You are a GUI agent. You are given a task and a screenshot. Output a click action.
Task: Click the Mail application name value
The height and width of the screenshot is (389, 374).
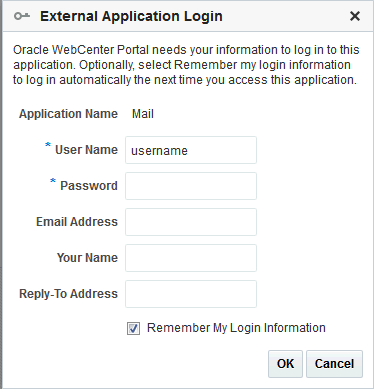pos(143,114)
